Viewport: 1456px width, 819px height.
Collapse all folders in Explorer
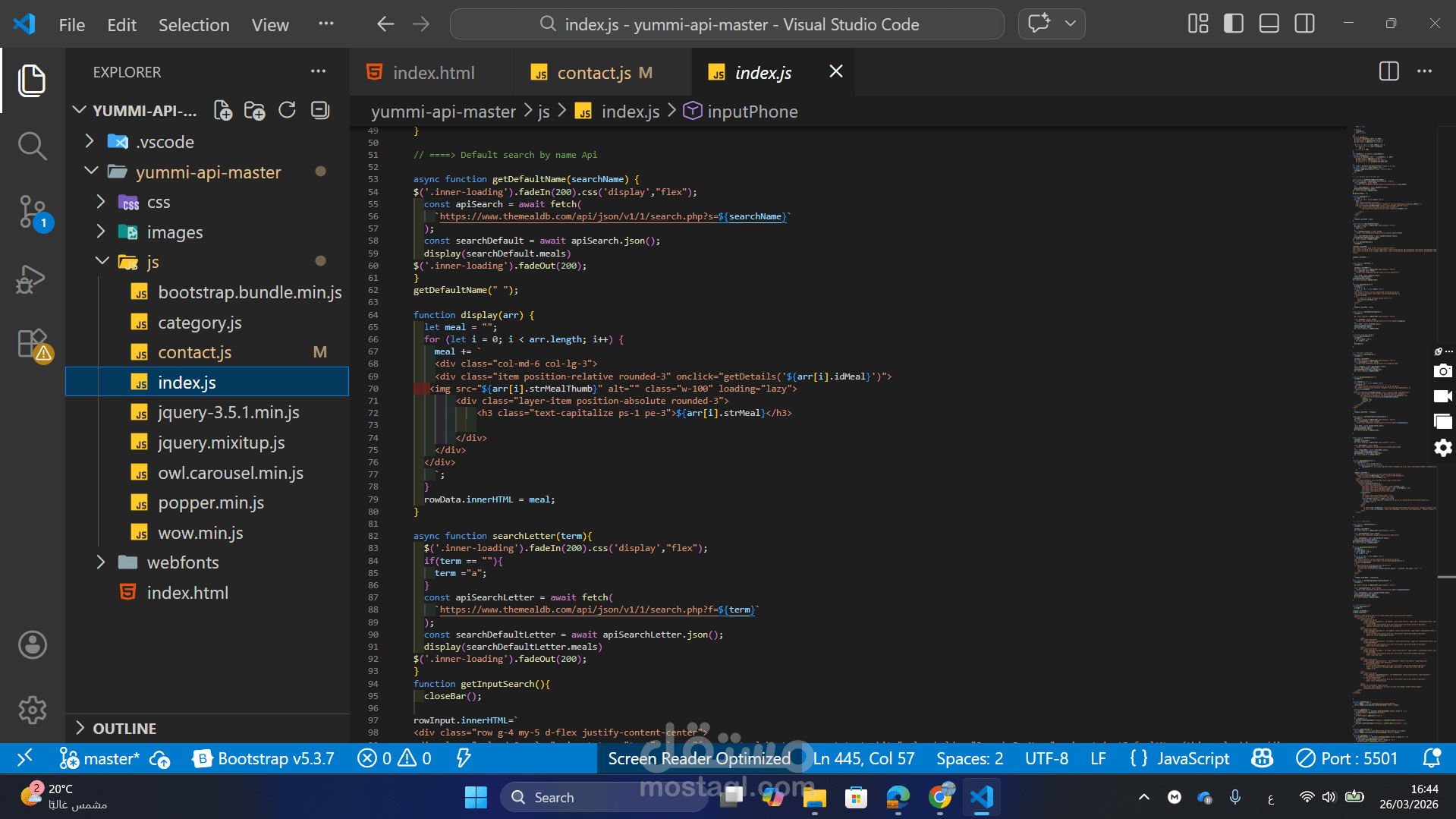(x=320, y=111)
